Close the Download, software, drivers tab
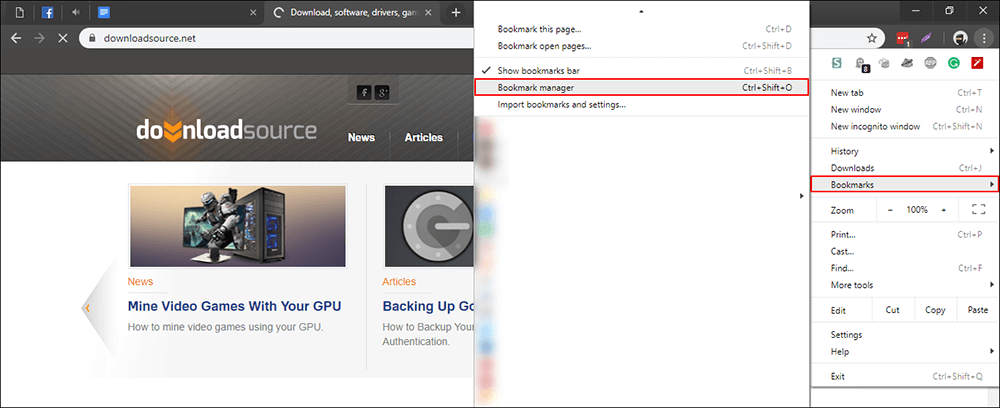 tap(428, 12)
